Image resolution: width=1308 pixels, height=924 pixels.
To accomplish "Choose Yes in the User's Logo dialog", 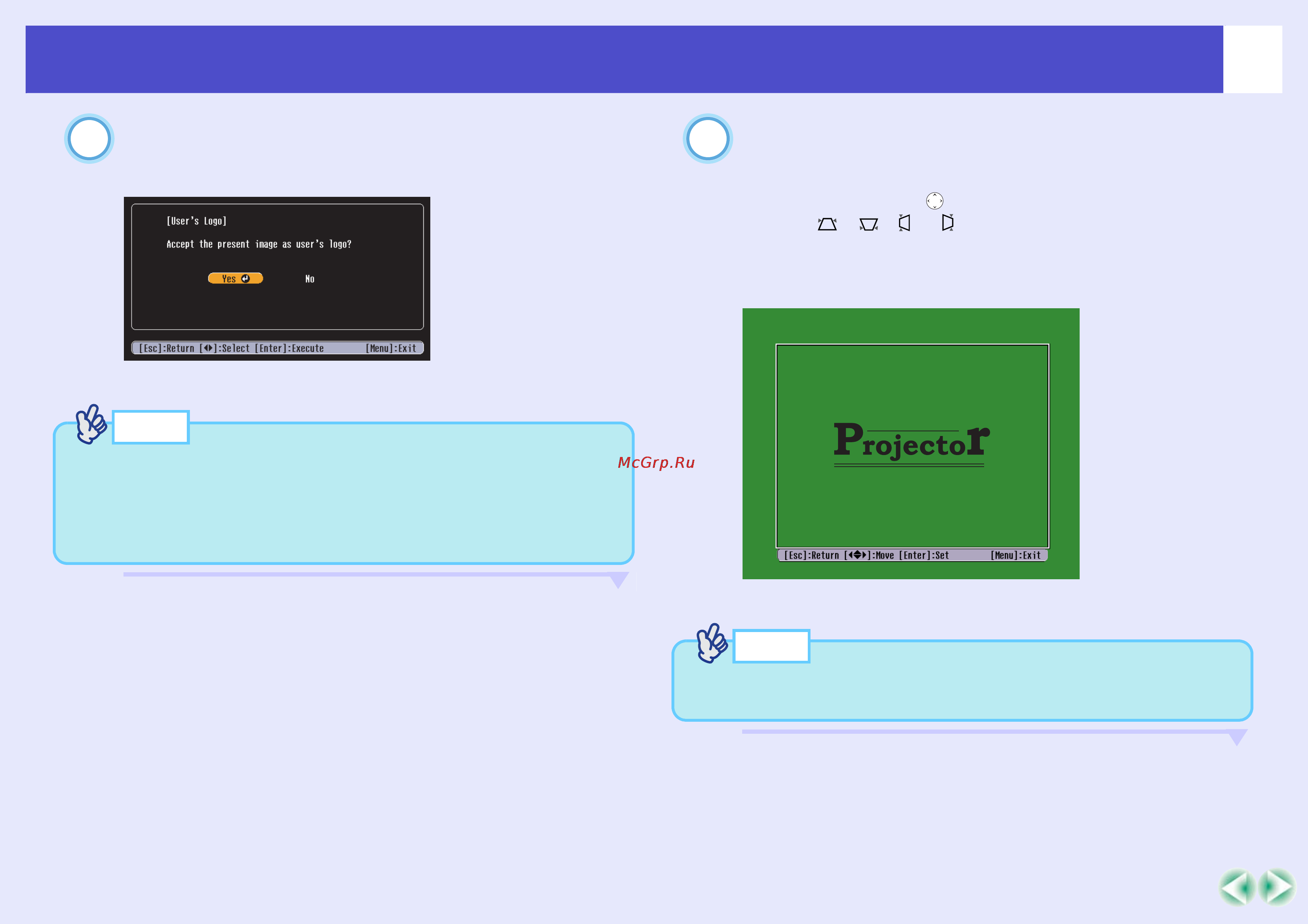I will point(235,279).
